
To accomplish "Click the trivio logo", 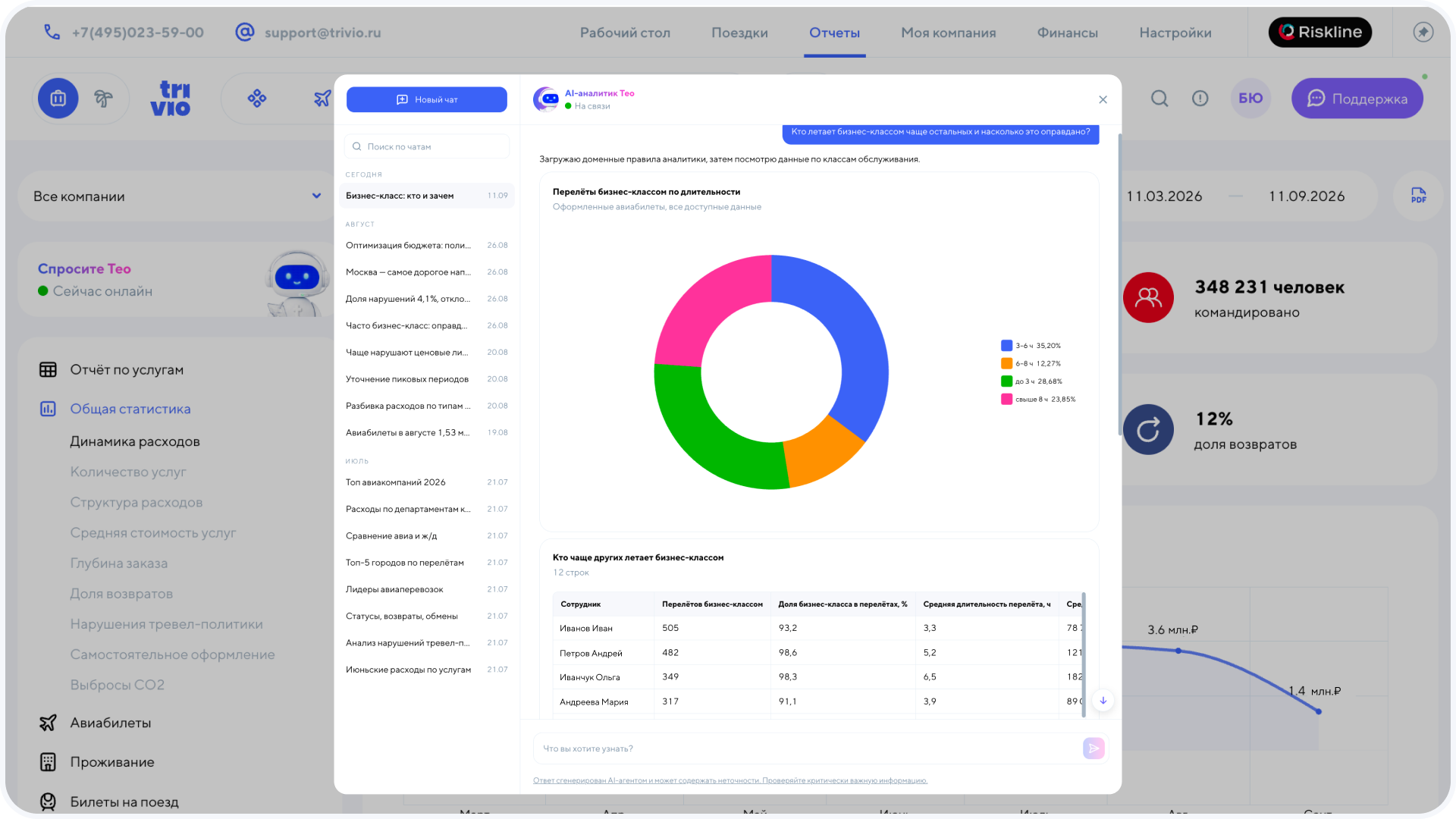I will click(x=171, y=98).
